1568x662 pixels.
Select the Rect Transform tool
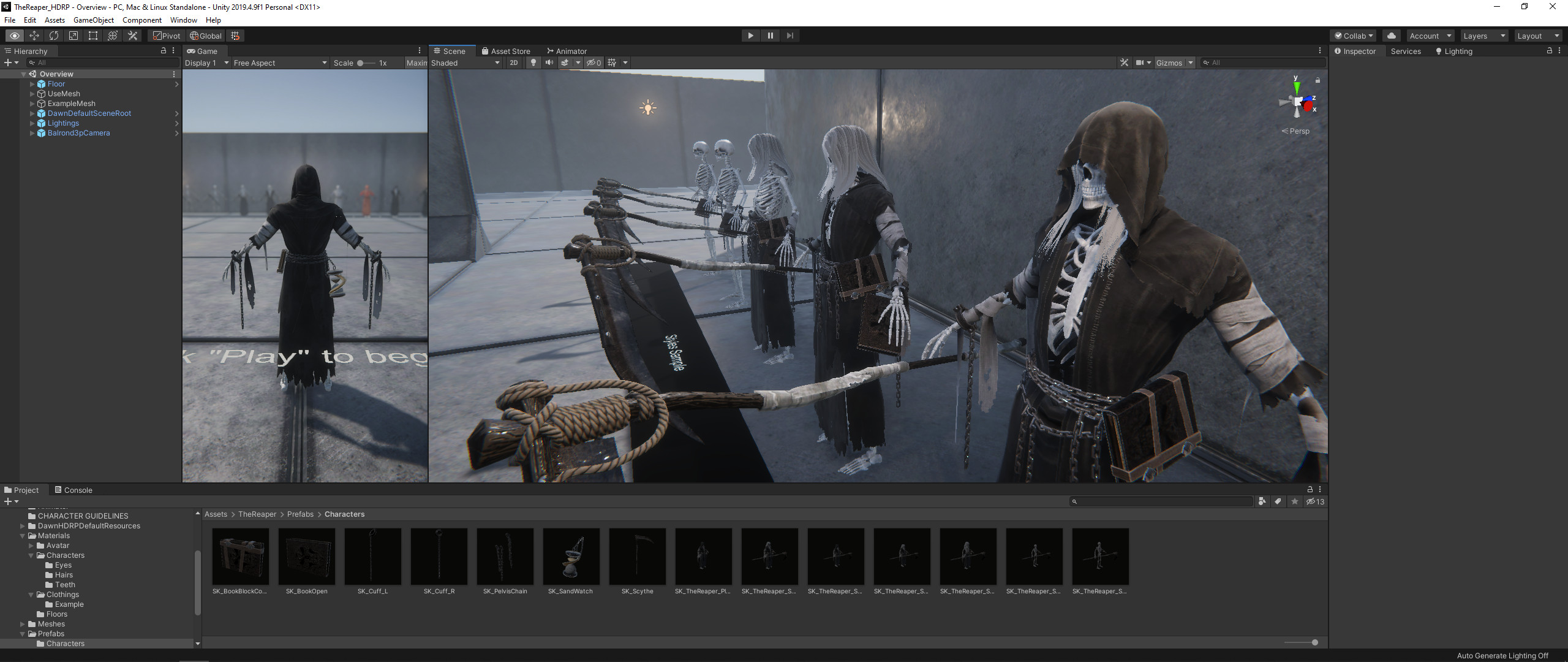tap(93, 36)
